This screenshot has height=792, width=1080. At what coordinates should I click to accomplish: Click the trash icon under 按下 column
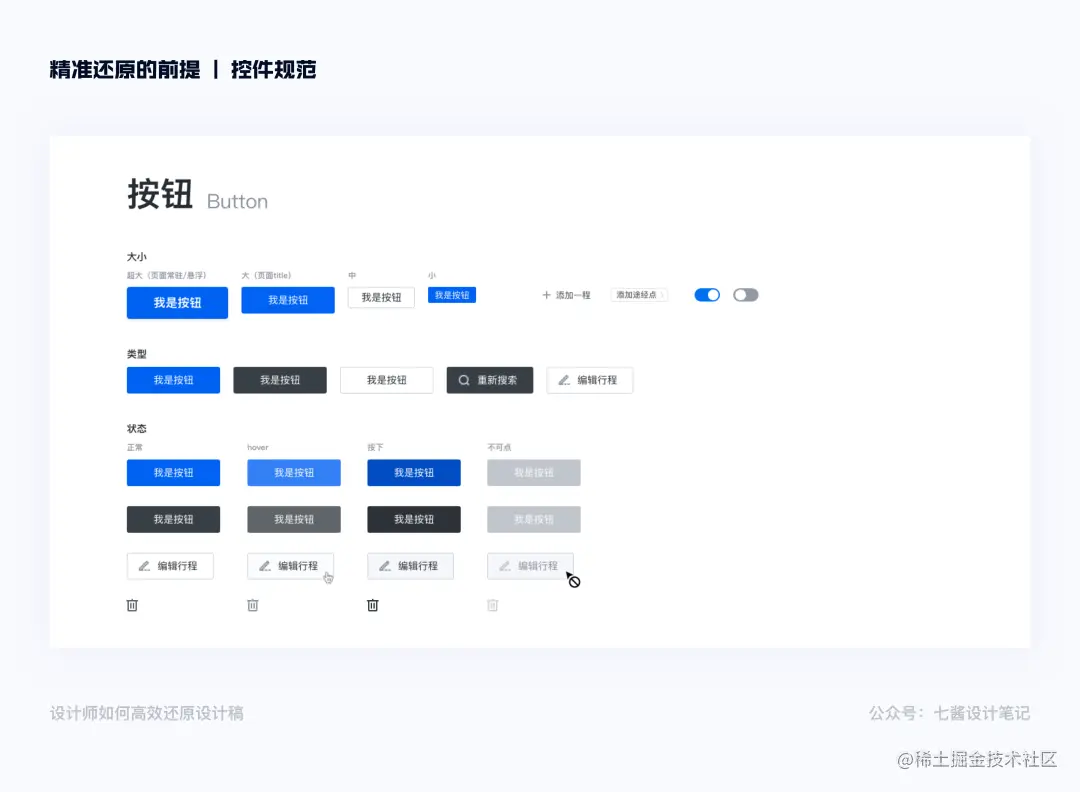click(x=372, y=605)
